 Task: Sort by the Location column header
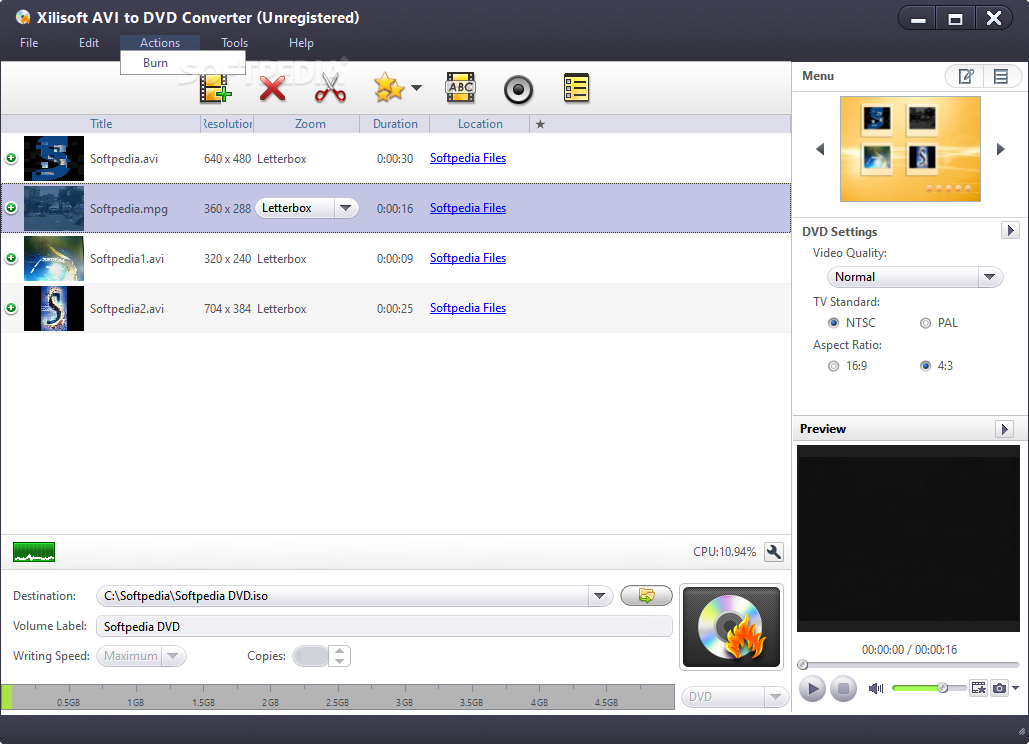480,124
